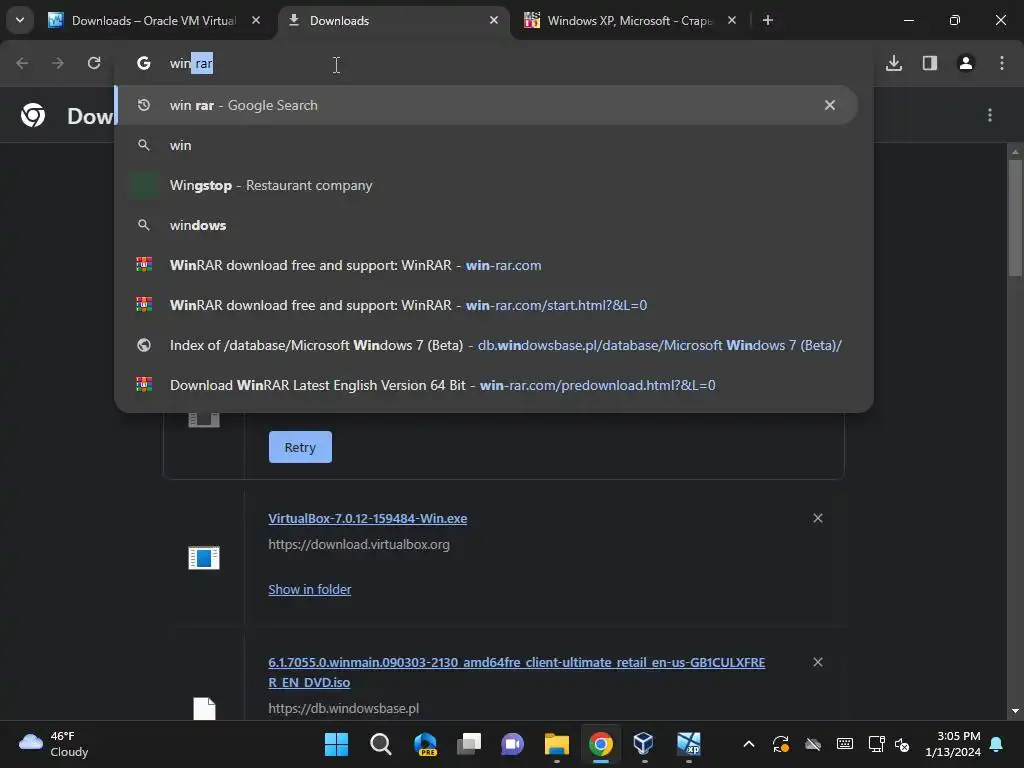Open the notification bell
The width and height of the screenshot is (1024, 768).
[x=997, y=744]
